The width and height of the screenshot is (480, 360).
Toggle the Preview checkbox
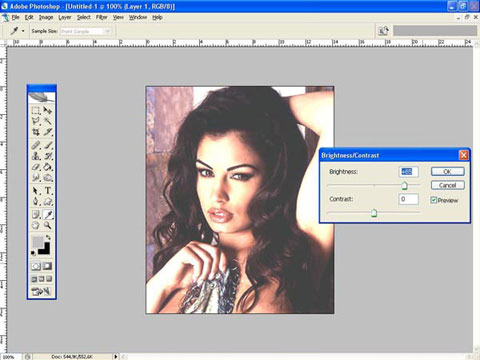[433, 200]
